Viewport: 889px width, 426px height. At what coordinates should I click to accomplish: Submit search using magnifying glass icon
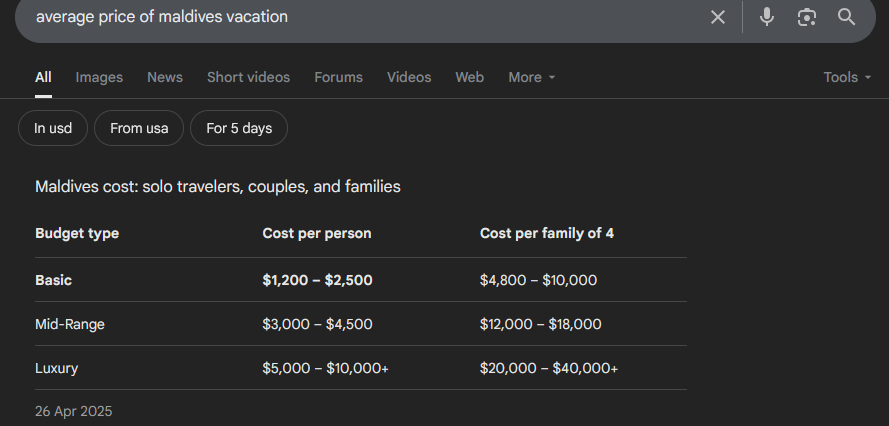click(x=846, y=17)
